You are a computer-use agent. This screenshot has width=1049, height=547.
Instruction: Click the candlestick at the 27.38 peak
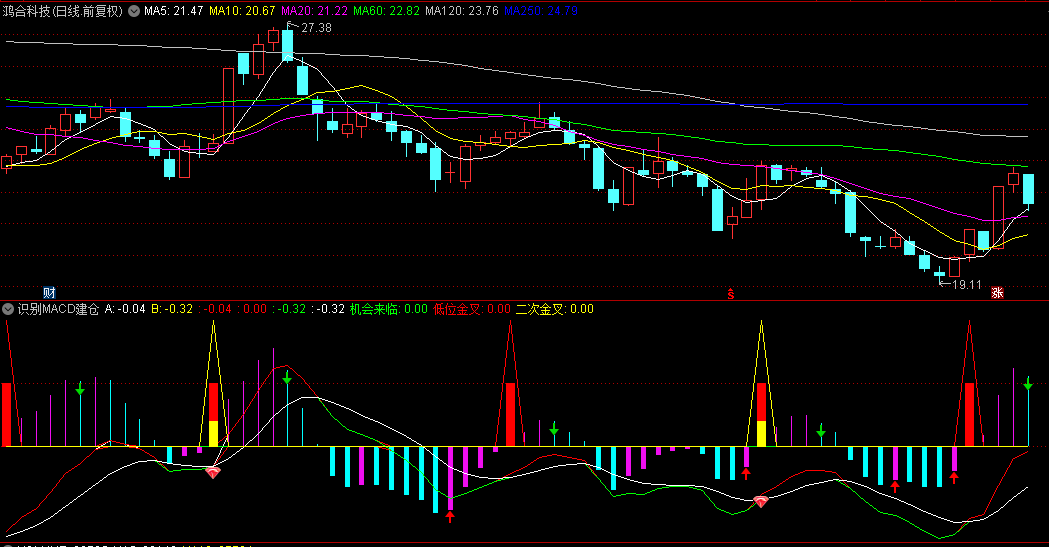click(x=287, y=44)
